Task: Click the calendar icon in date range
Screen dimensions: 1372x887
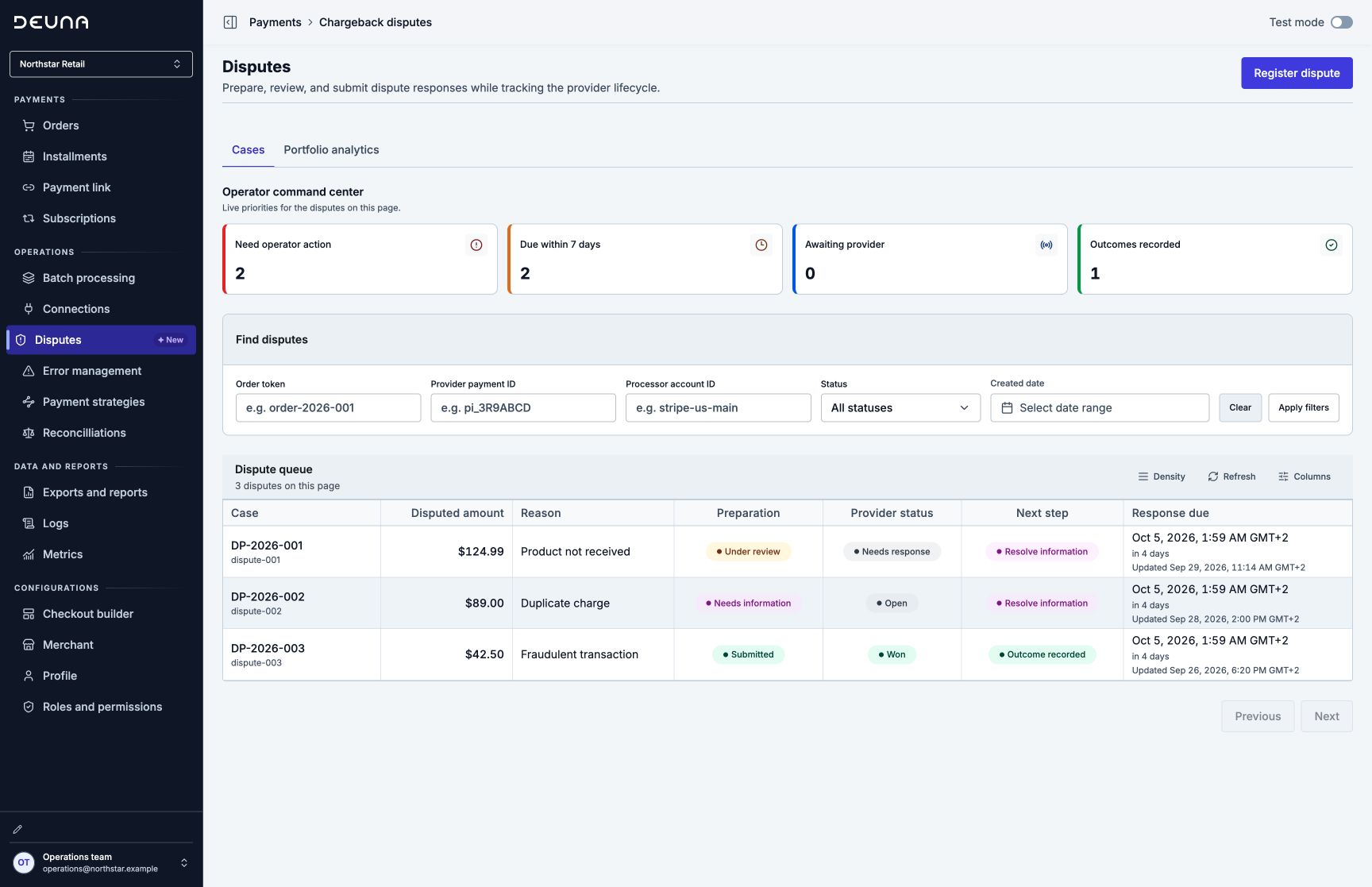Action: pyautogui.click(x=1007, y=407)
